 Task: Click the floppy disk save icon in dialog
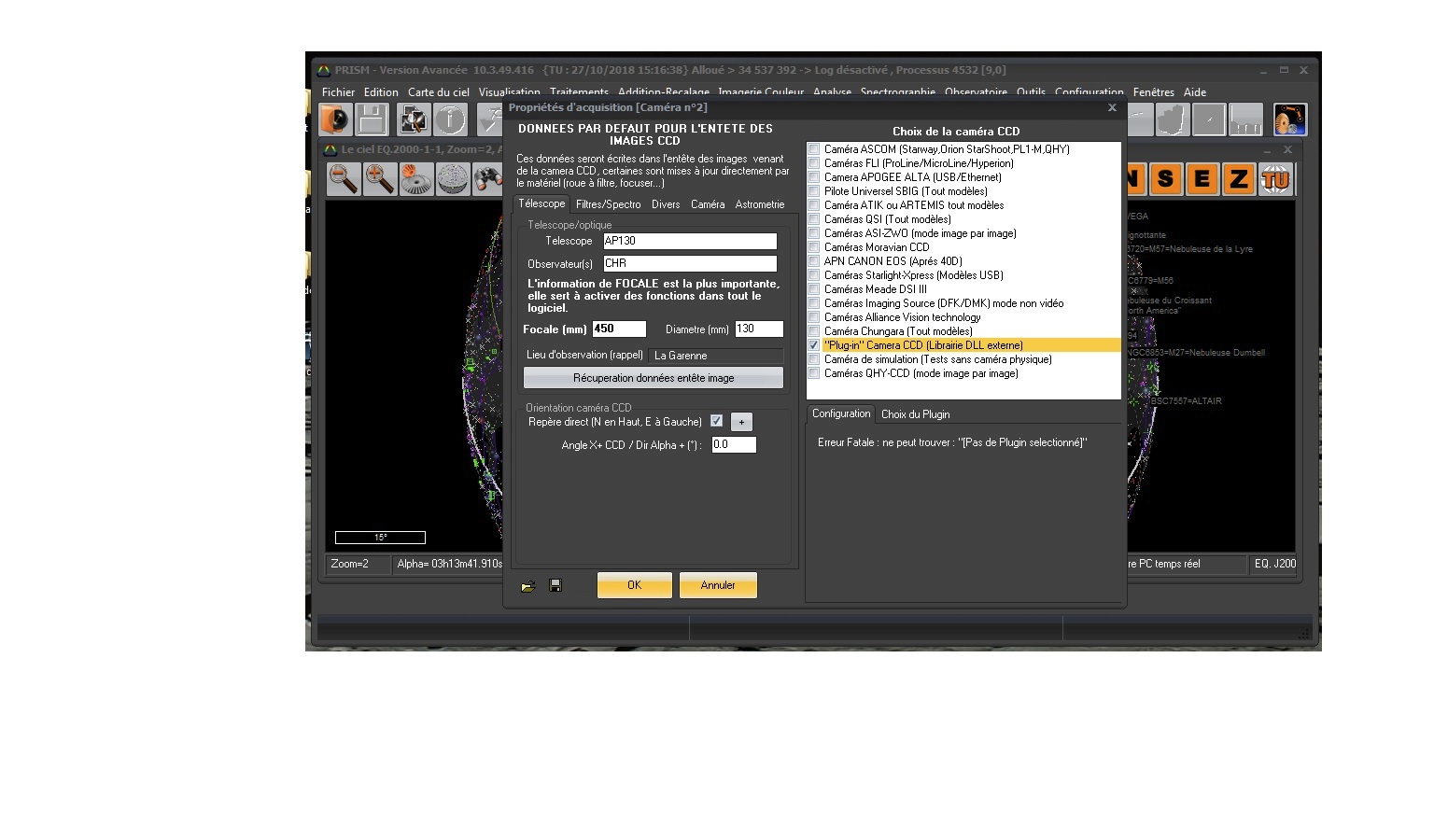555,585
